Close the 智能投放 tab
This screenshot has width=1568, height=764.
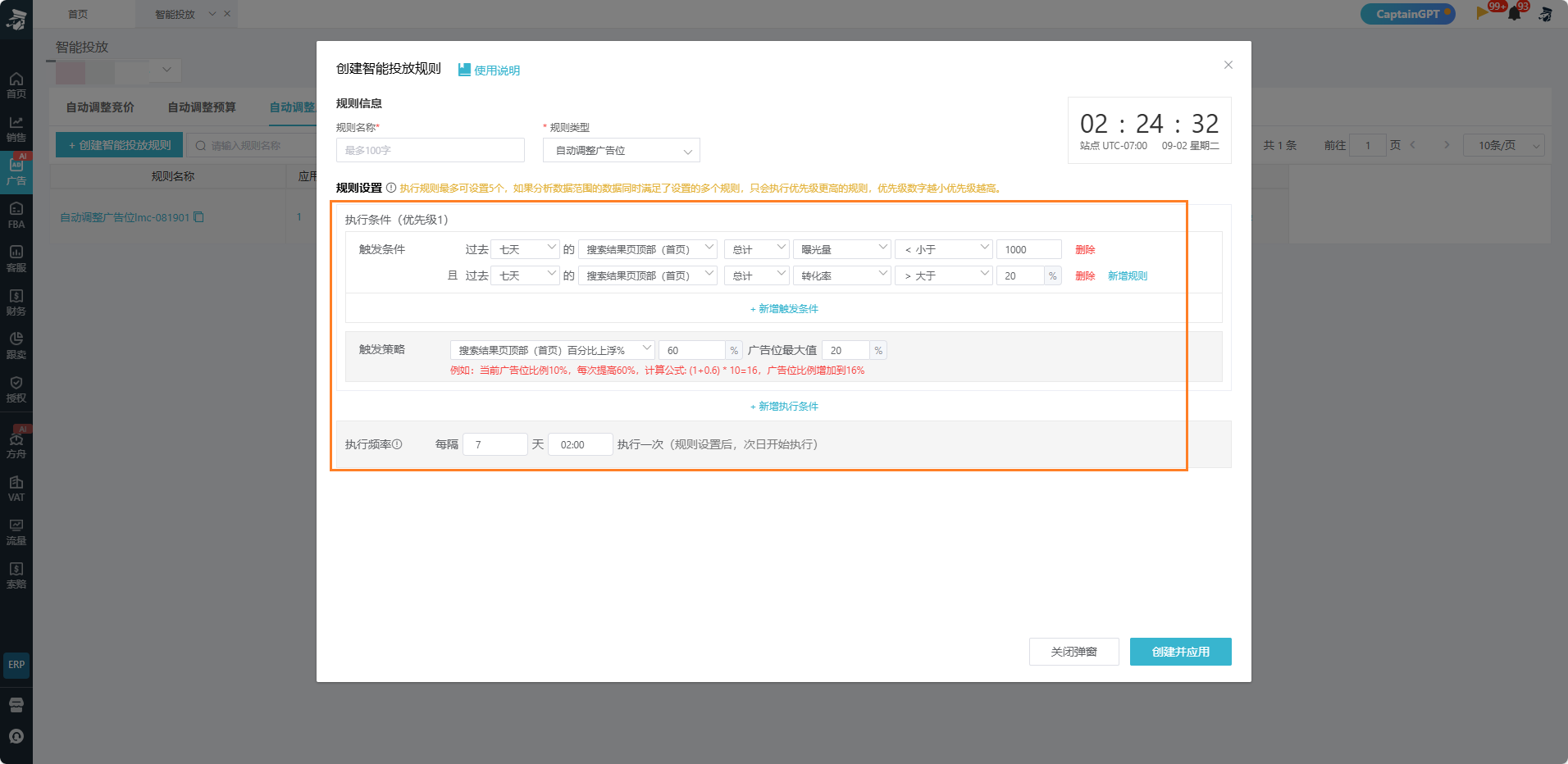click(x=227, y=14)
